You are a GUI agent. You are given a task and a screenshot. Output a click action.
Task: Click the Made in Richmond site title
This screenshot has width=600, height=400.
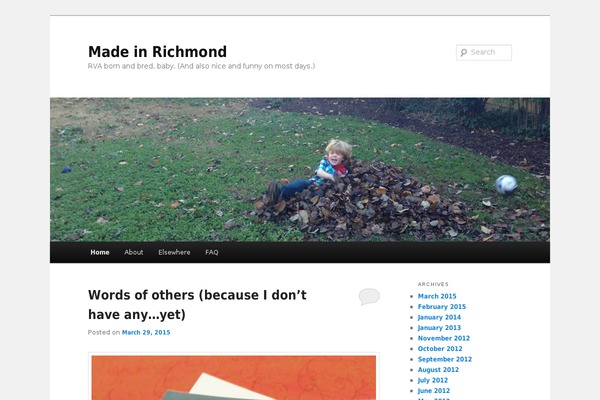click(x=157, y=52)
